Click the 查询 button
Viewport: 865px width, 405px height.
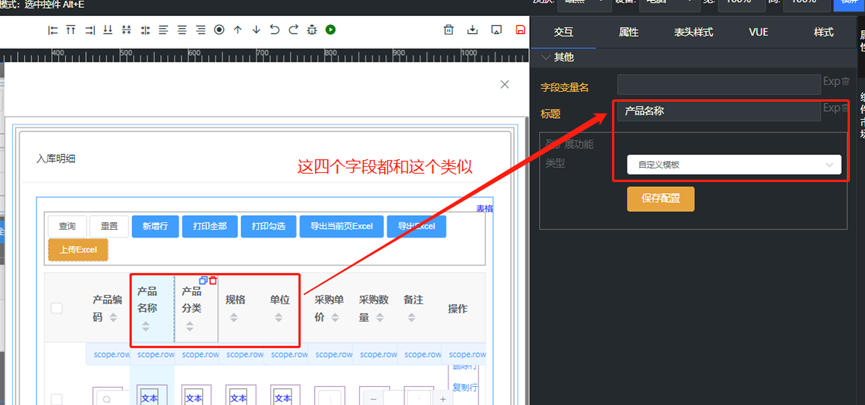click(67, 226)
